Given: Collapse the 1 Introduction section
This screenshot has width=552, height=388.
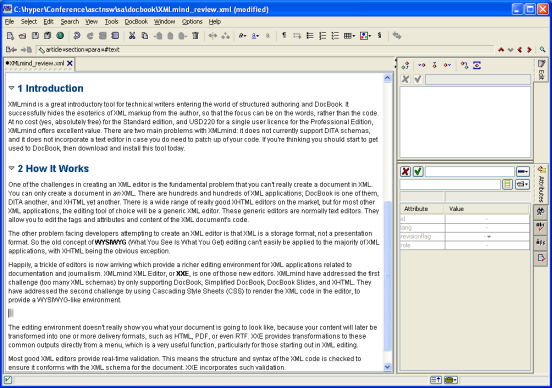Looking at the screenshot, I should pyautogui.click(x=12, y=88).
